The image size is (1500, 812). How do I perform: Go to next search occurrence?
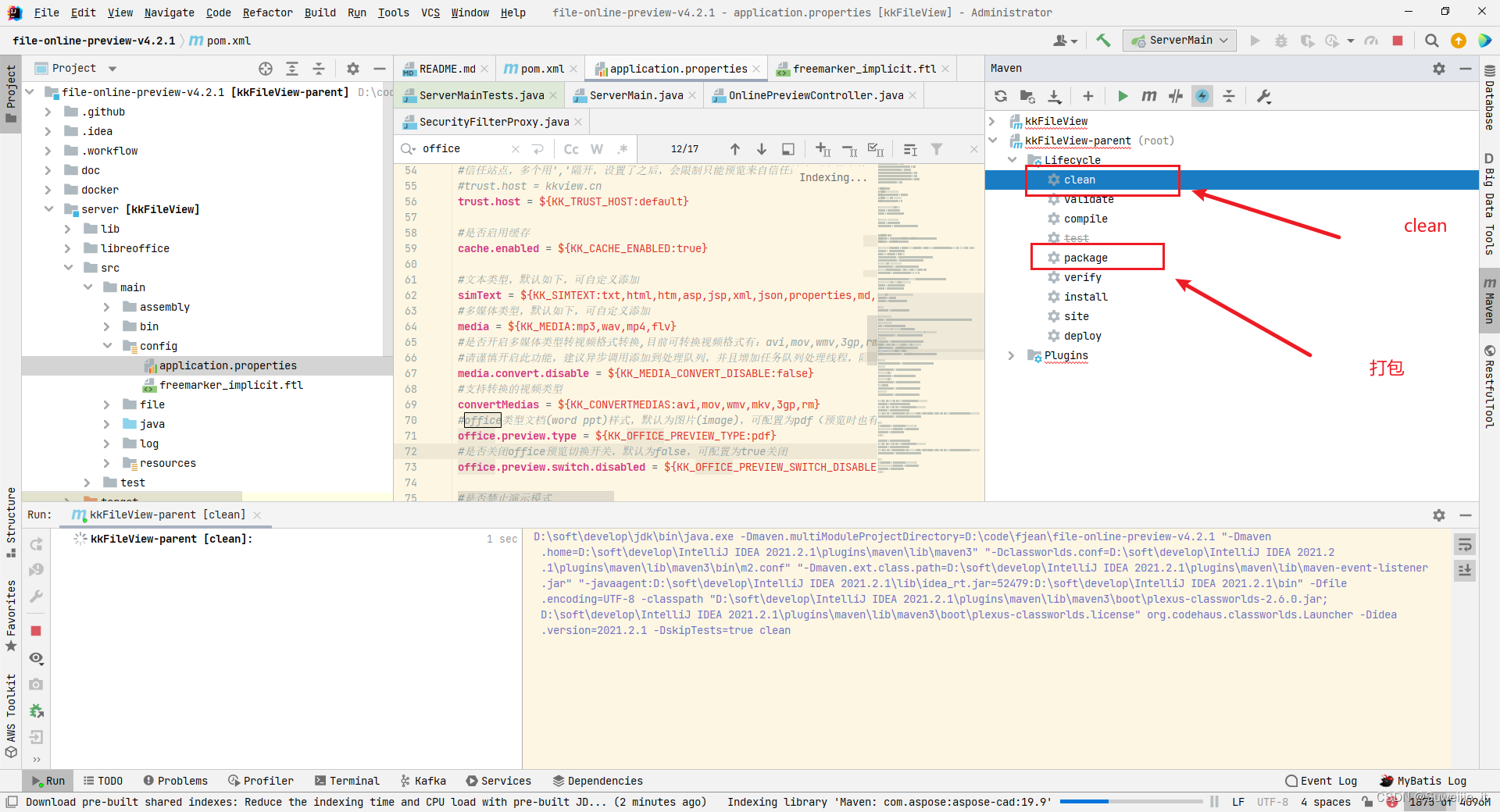coord(762,149)
